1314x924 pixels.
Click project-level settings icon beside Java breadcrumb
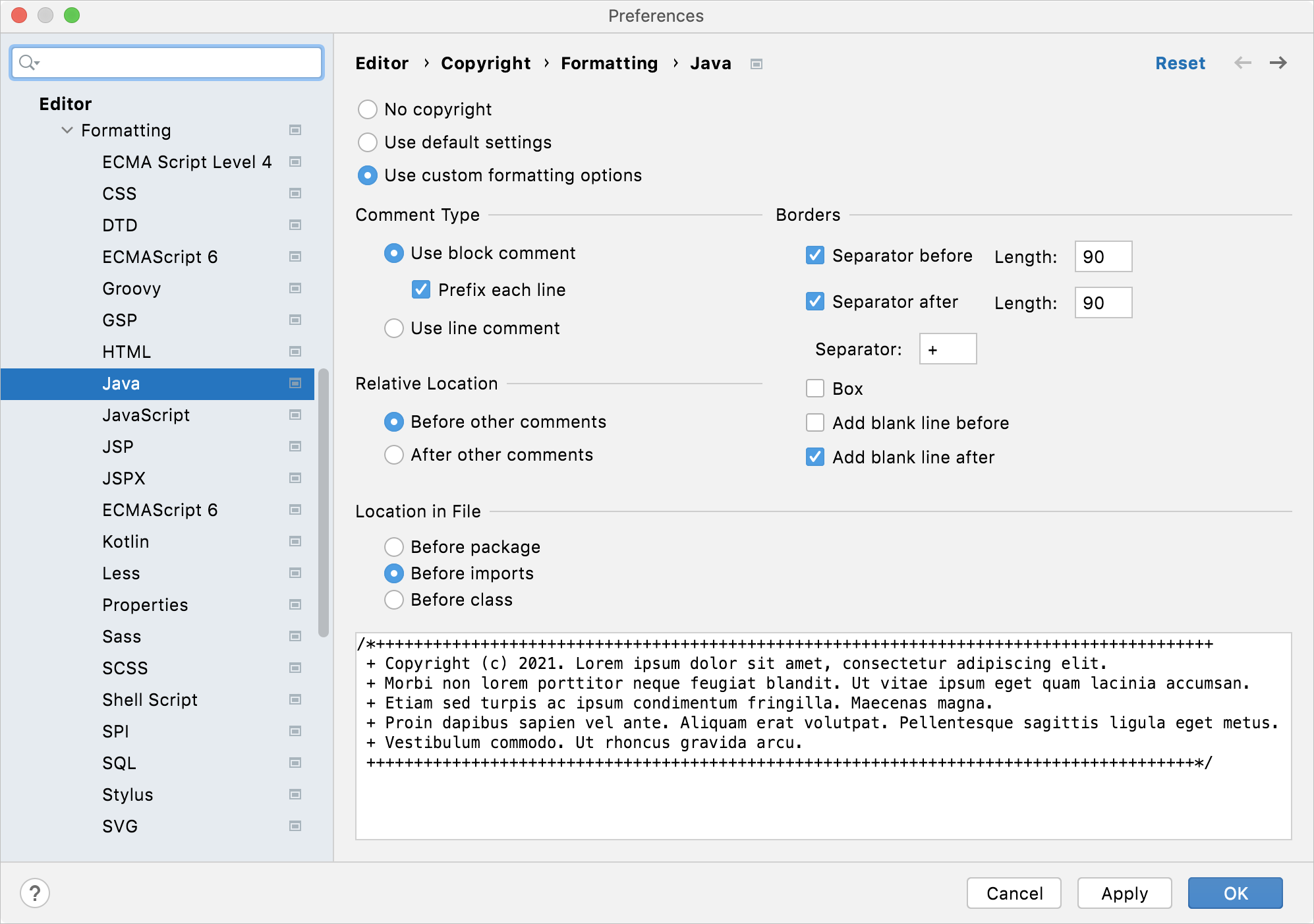[757, 64]
